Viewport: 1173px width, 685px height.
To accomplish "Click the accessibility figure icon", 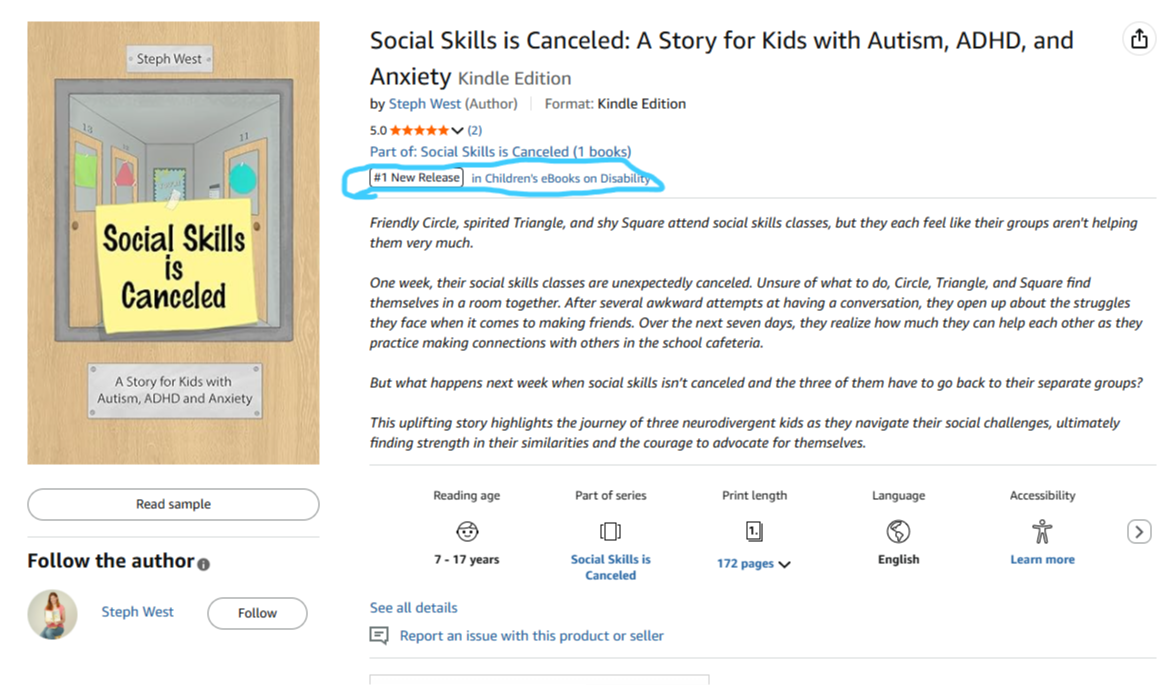I will [x=1042, y=530].
